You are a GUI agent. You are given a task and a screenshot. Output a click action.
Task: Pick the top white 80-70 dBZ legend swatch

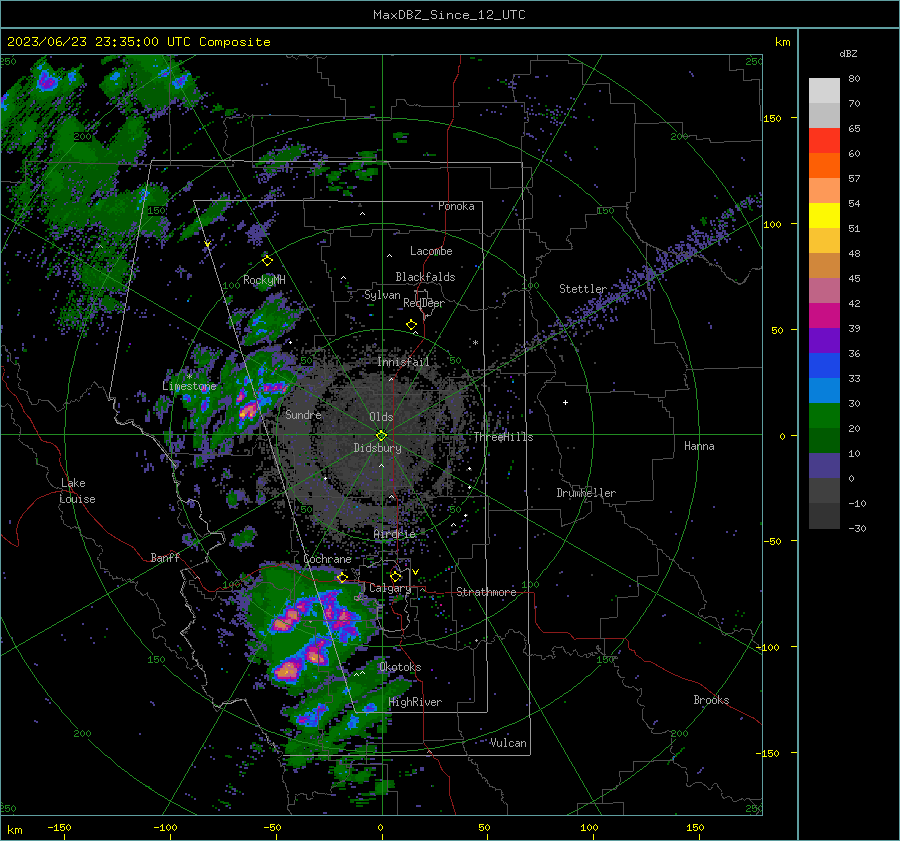click(x=824, y=91)
